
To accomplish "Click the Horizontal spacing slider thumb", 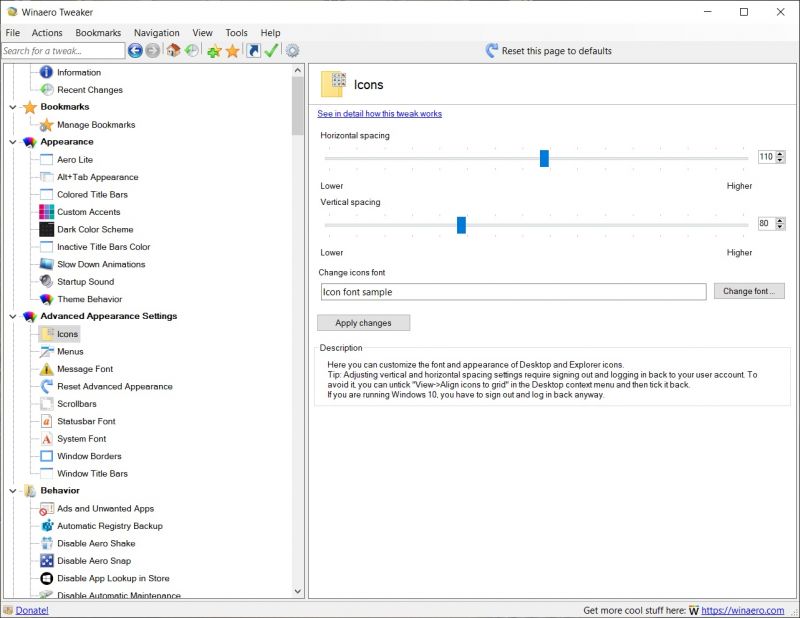I will [544, 158].
